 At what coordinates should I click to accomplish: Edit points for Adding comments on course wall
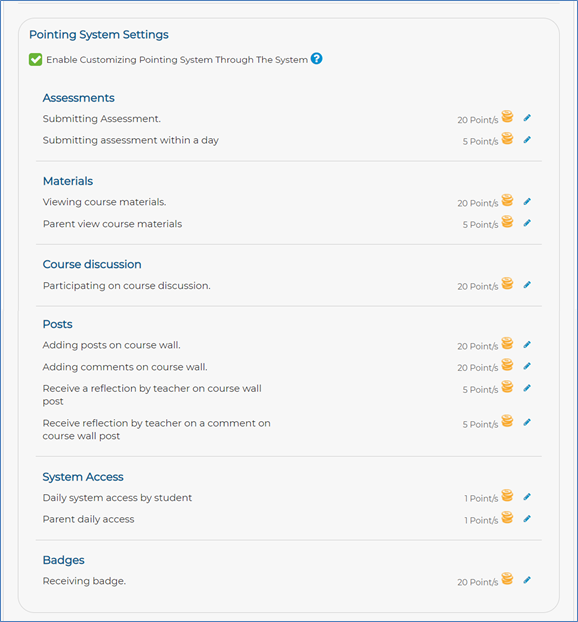527,366
